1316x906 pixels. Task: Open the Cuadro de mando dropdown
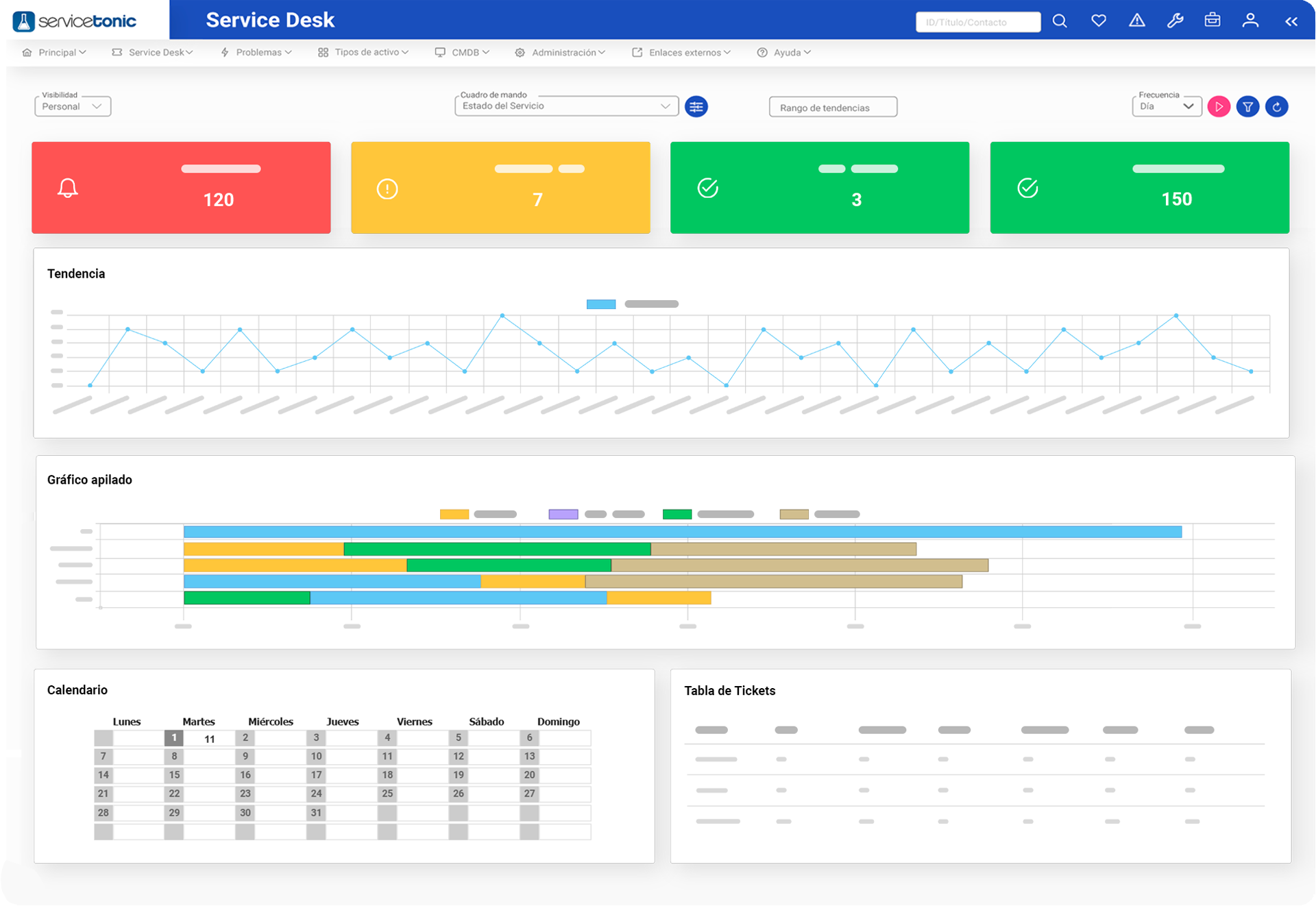point(566,106)
